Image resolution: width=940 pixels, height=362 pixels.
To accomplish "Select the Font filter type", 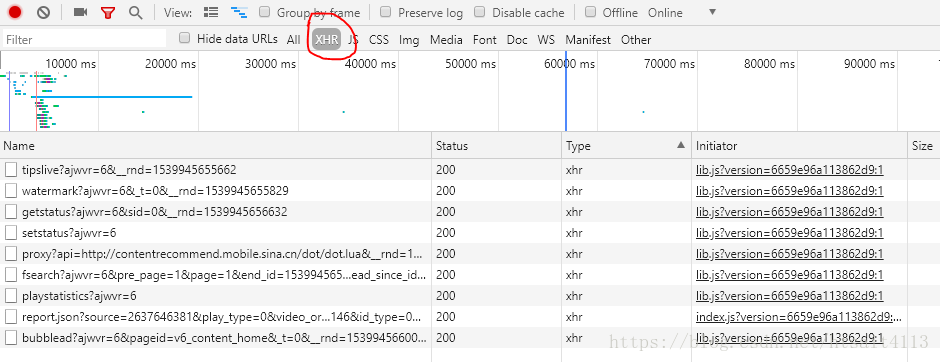I will tap(484, 40).
